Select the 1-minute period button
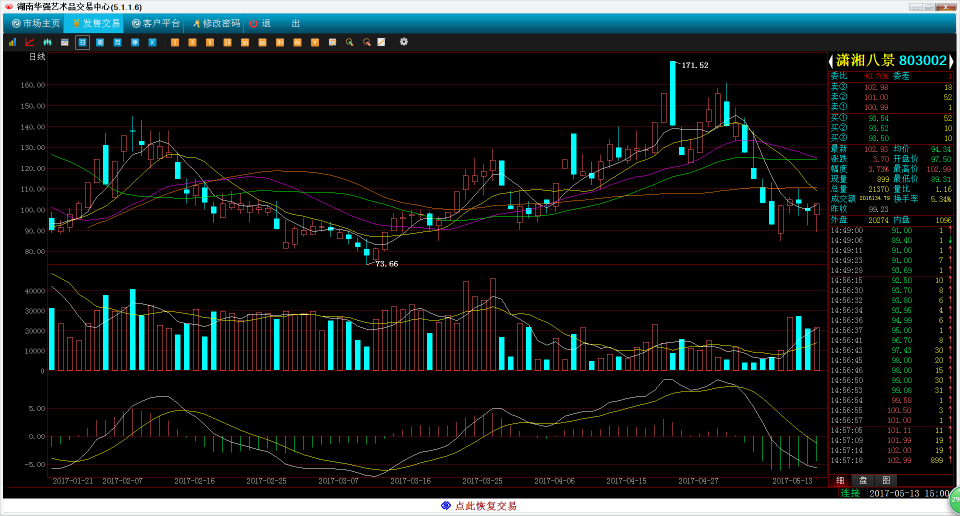The height and width of the screenshot is (516, 960). pyautogui.click(x=174, y=42)
